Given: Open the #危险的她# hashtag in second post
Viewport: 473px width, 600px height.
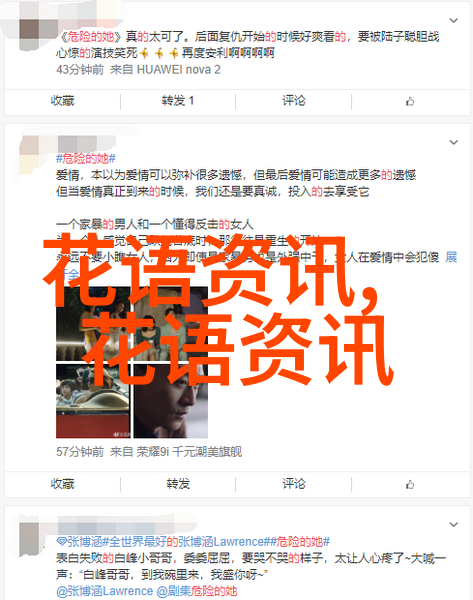Looking at the screenshot, I should 86,158.
